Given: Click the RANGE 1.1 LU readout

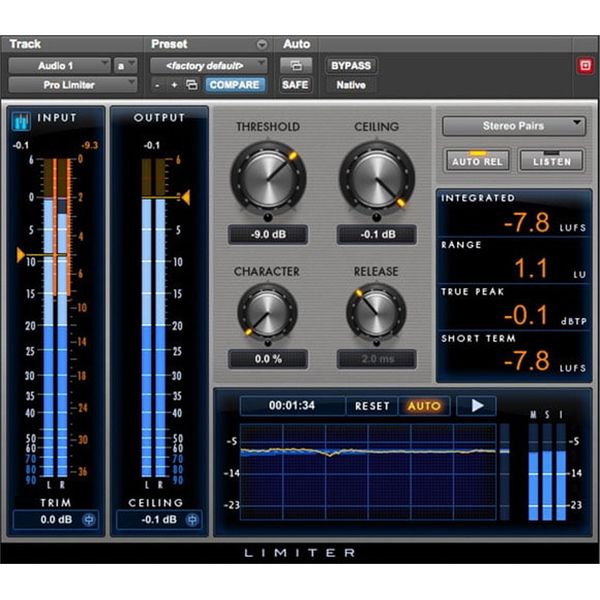Looking at the screenshot, I should coord(514,260).
